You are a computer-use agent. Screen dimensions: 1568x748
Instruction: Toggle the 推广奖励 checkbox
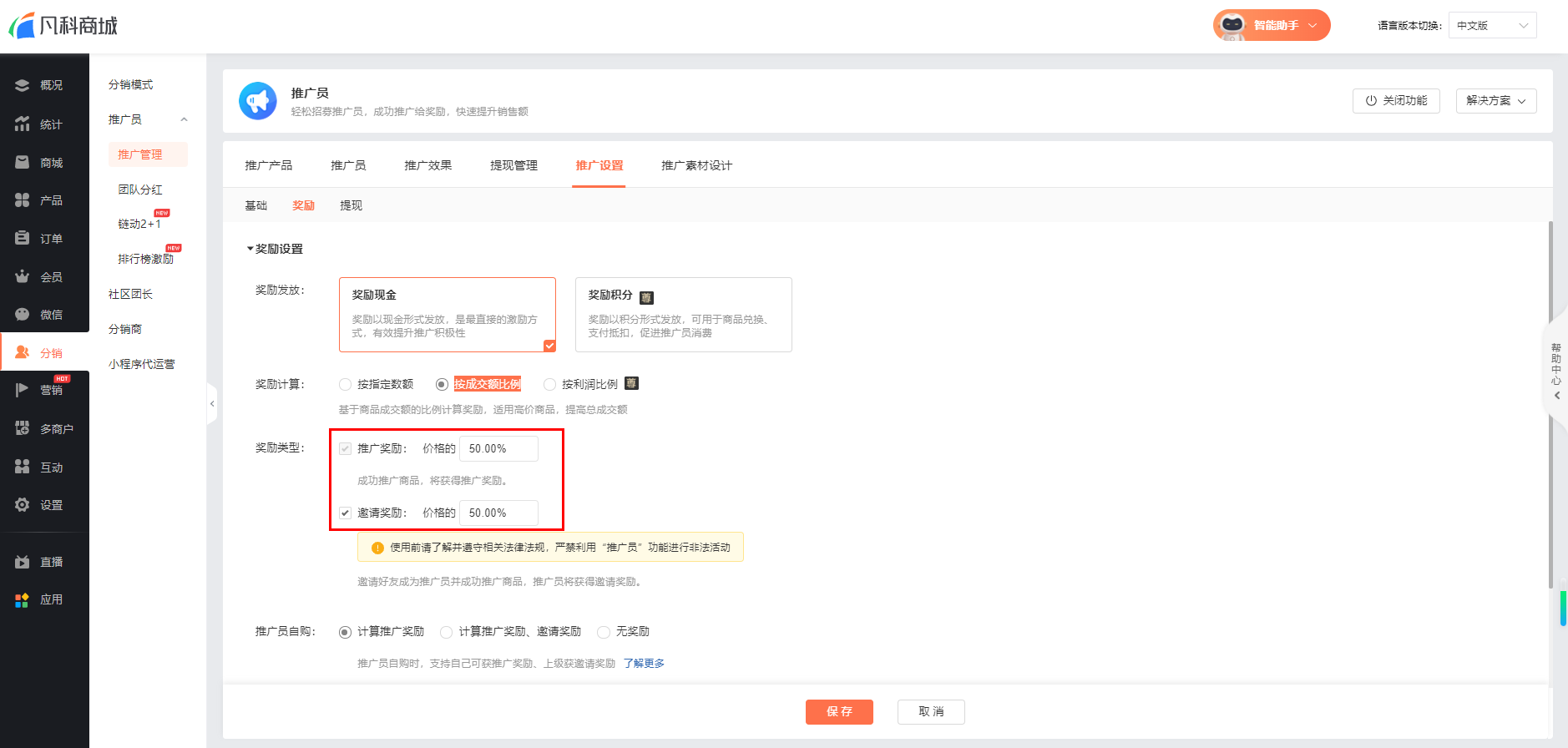345,448
